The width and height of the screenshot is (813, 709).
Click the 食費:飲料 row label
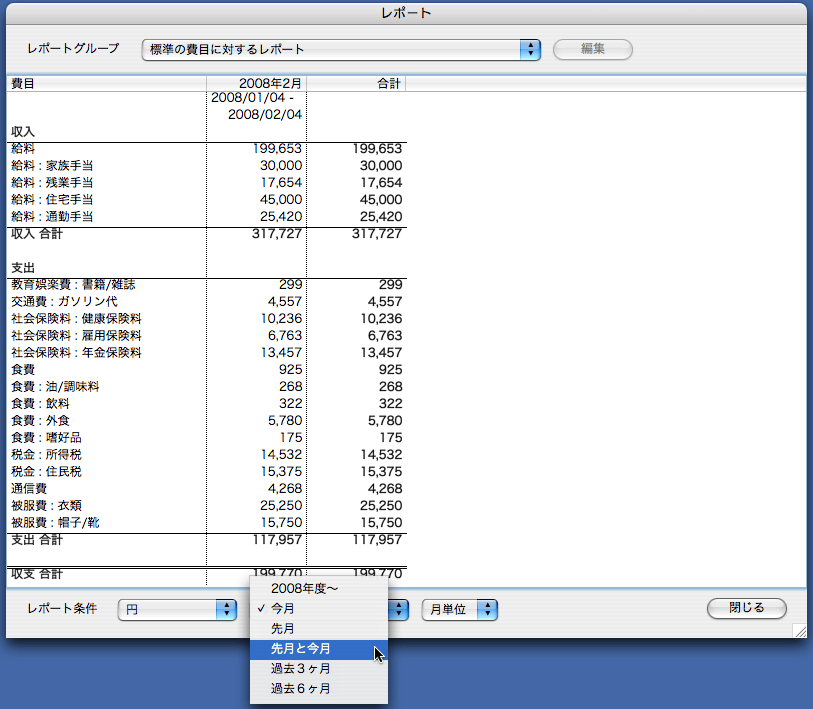40,404
